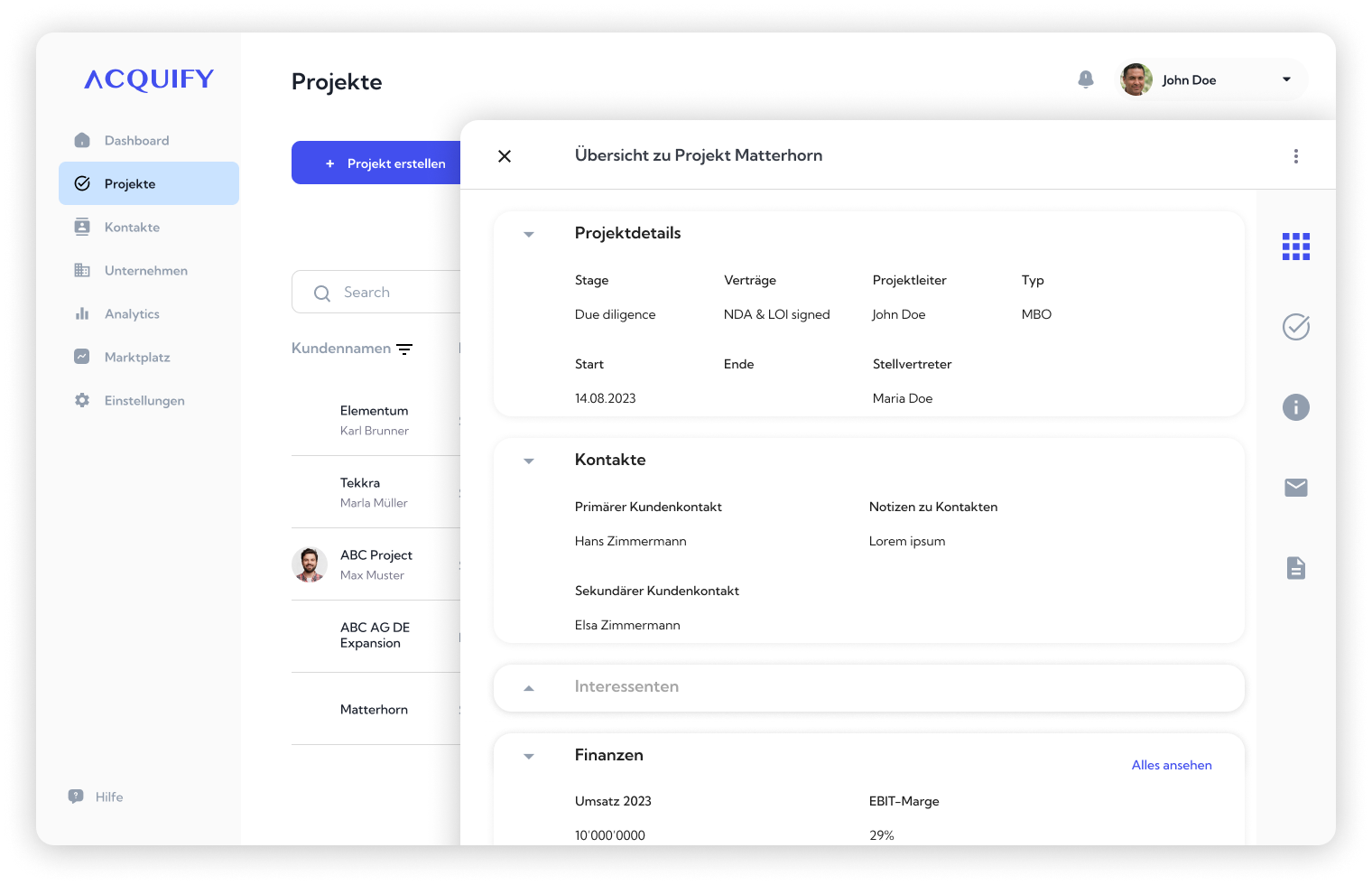Open the three-dot options menu for Matterhorn

point(1296,156)
